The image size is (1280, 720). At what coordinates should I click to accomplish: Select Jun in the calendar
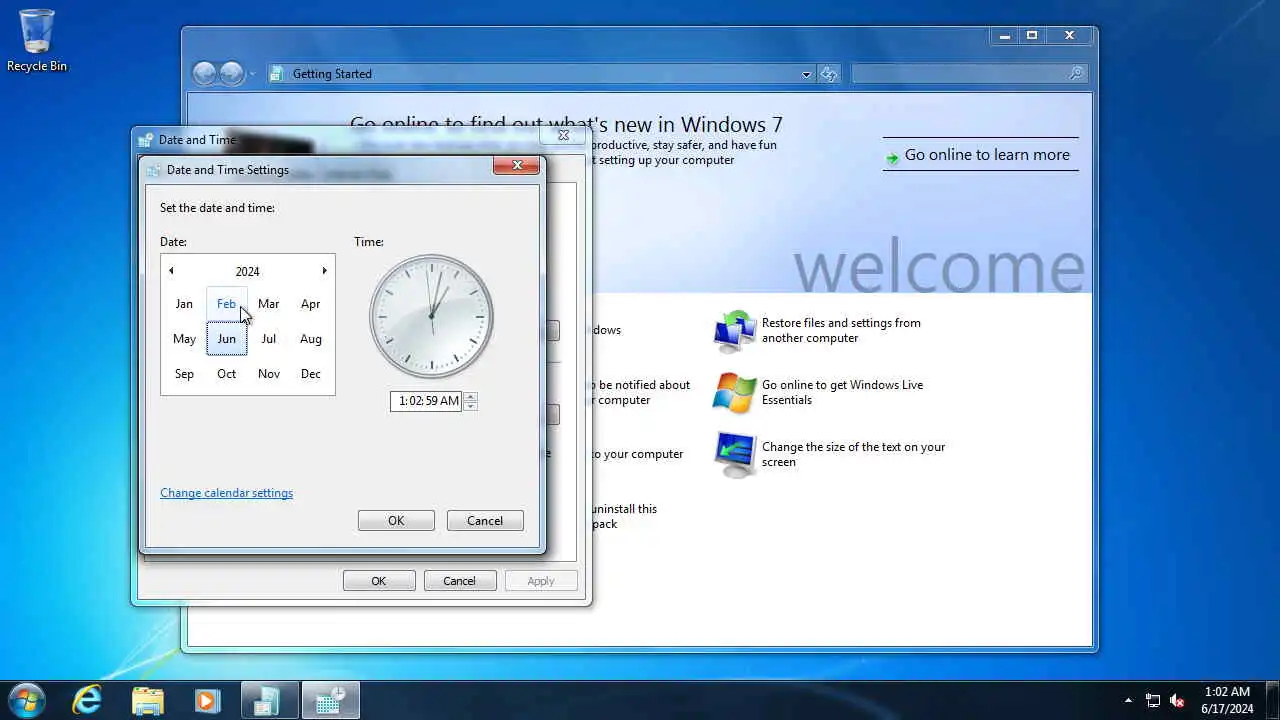click(227, 339)
